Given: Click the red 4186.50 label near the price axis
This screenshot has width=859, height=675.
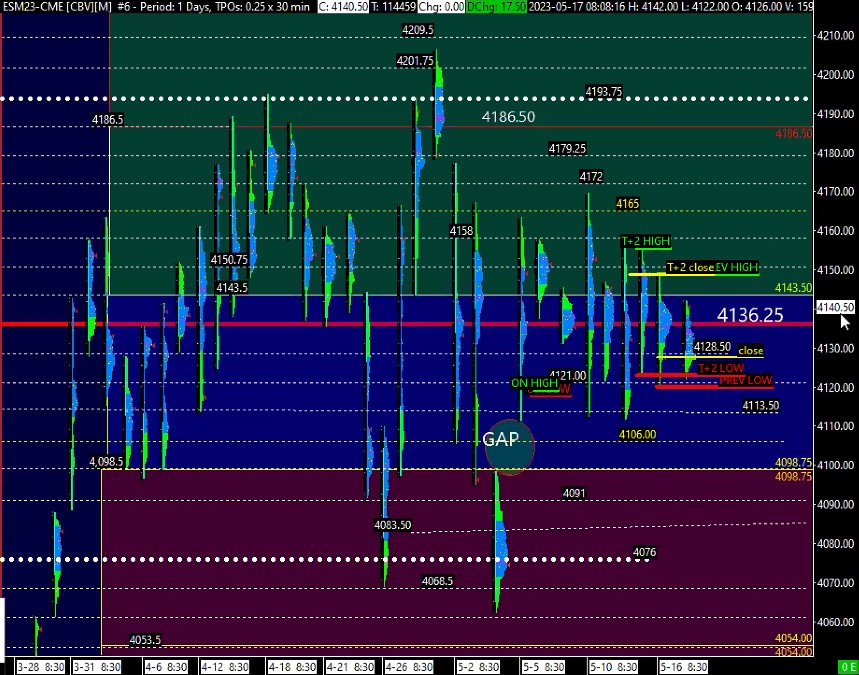Looking at the screenshot, I should 794,134.
